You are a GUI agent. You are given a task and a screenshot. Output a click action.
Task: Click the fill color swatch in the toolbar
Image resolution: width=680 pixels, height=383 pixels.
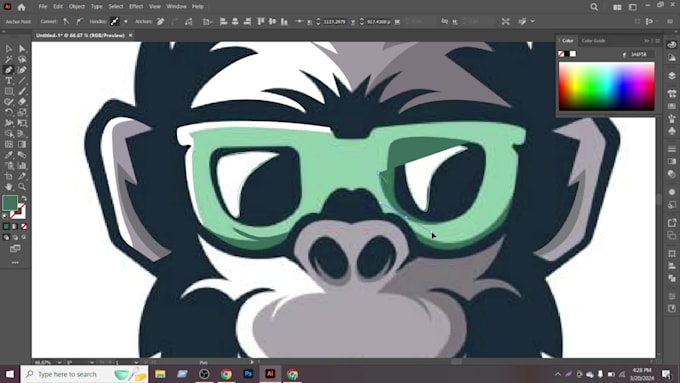pos(10,203)
